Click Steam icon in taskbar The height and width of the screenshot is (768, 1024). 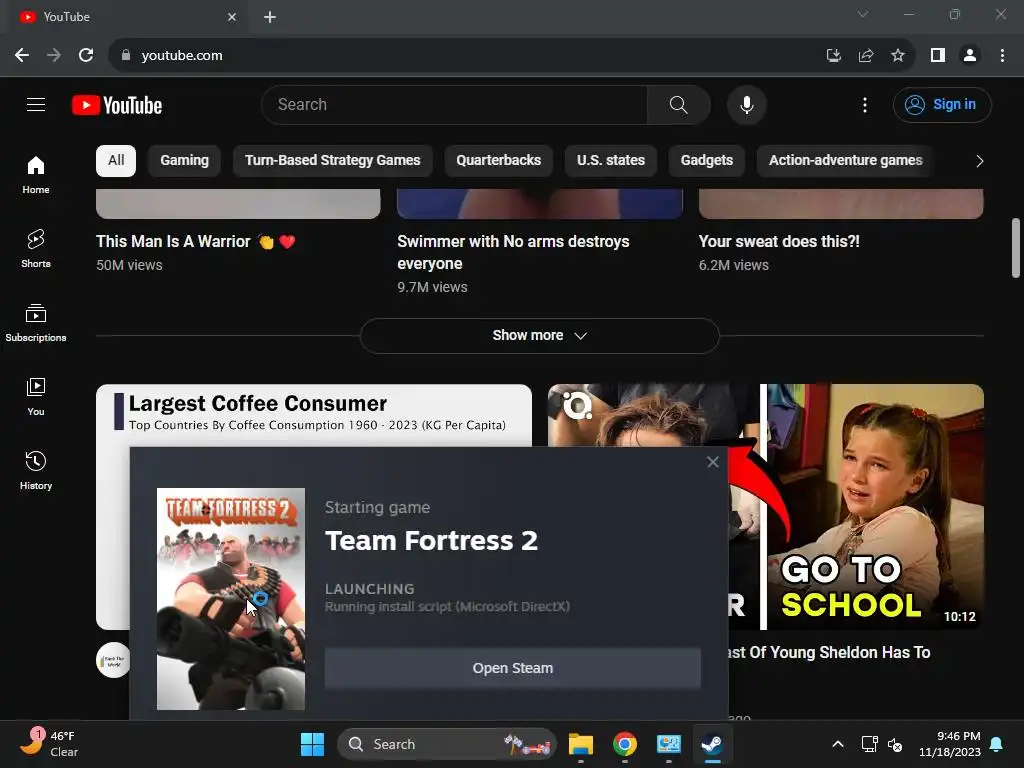coord(712,744)
